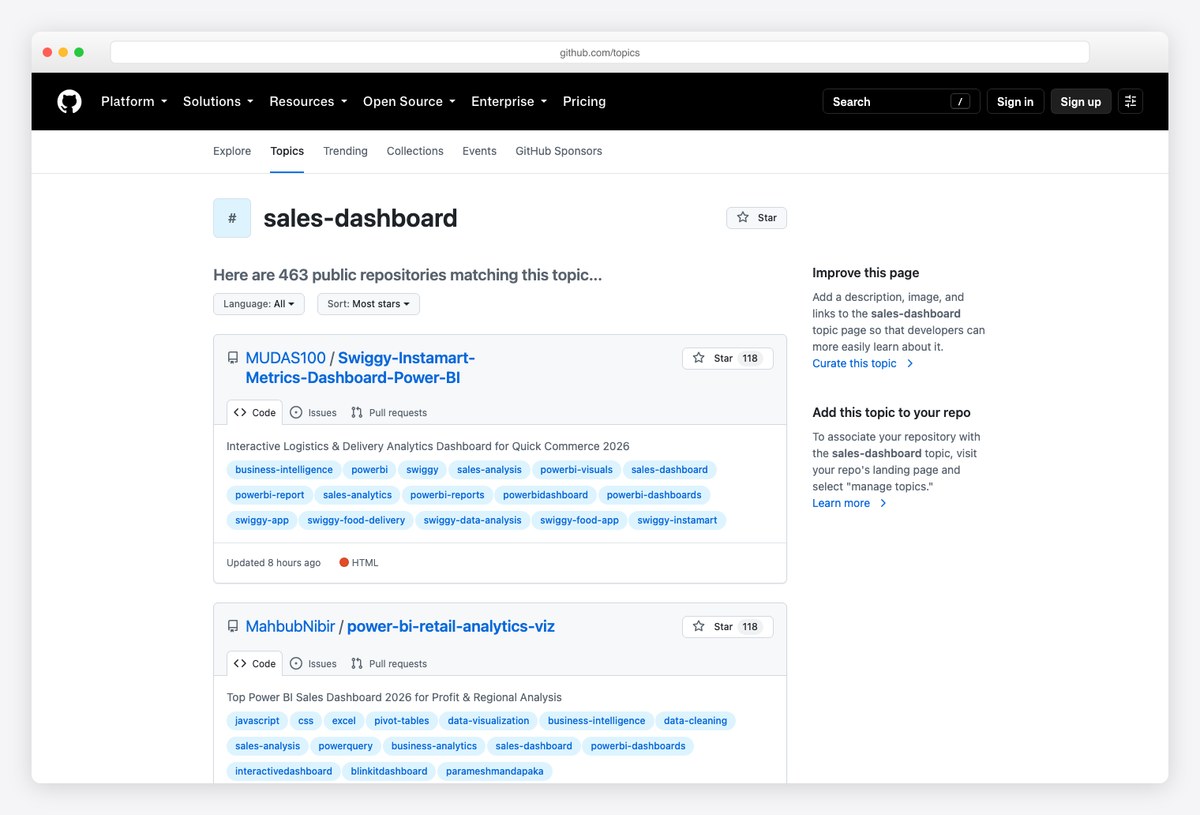The image size is (1200, 815).
Task: Open the blinkitdashboard topic tag
Action: 389,771
